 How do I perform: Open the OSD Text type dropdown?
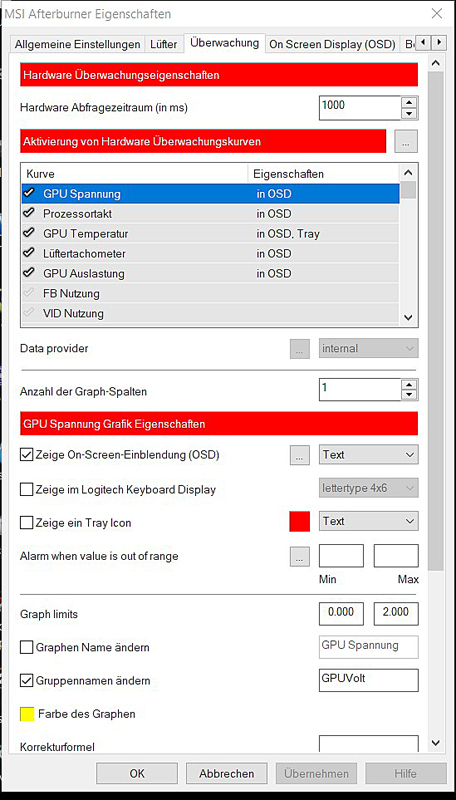click(x=369, y=455)
